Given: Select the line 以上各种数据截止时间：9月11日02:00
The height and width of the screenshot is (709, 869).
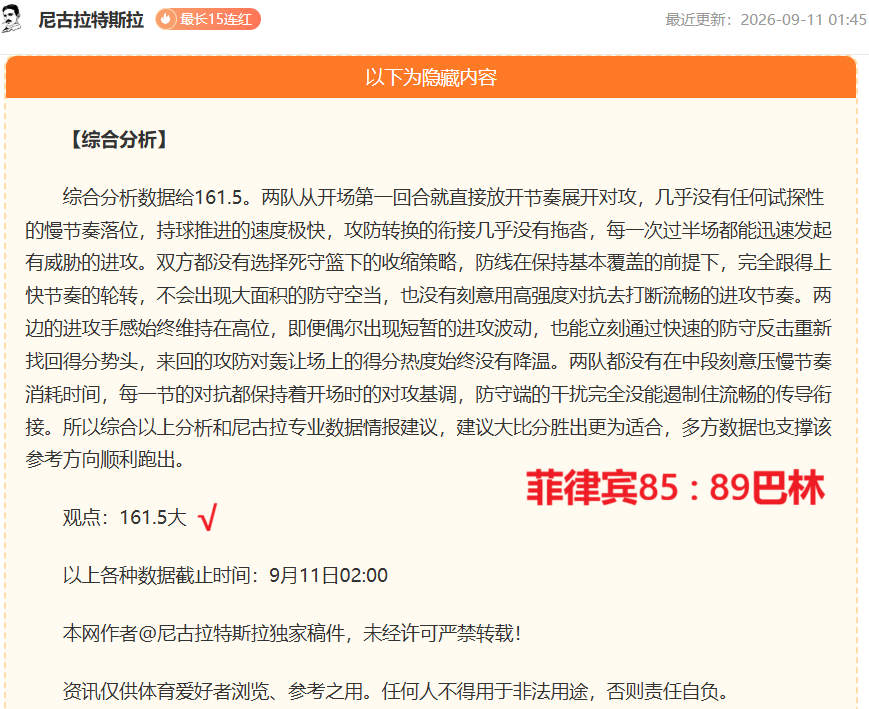Looking at the screenshot, I should 225,575.
